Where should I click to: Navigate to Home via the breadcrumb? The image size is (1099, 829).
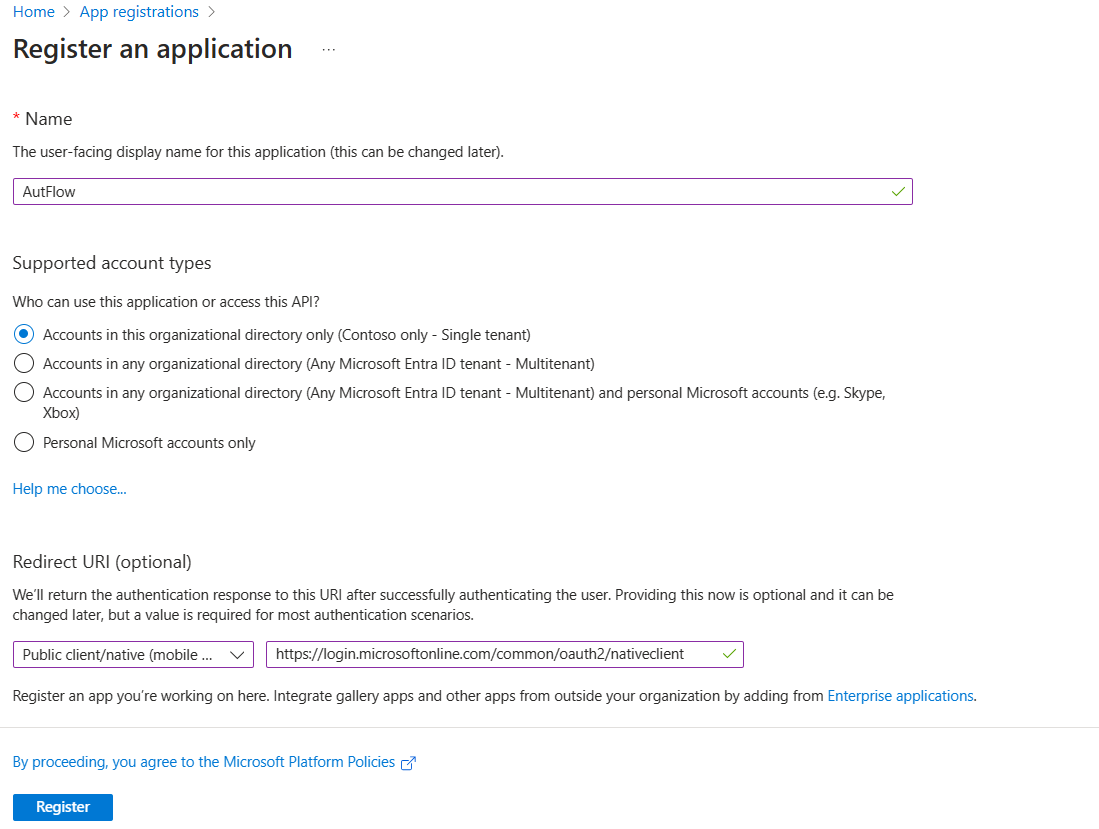click(x=33, y=11)
